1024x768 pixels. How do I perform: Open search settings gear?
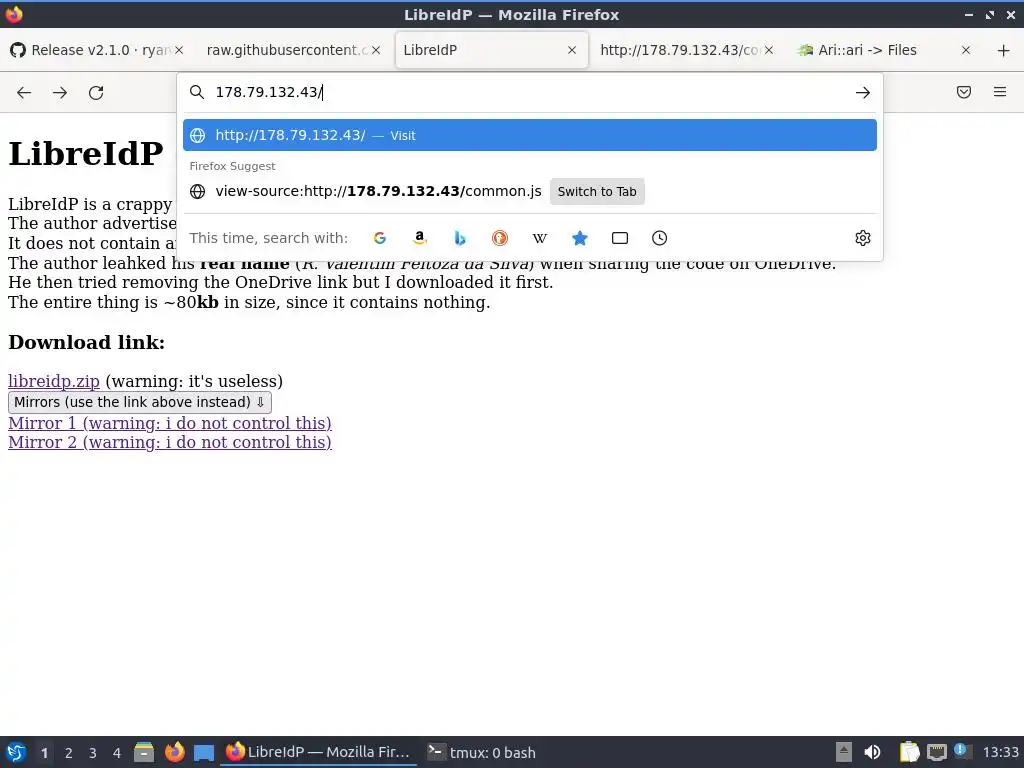[x=863, y=238]
